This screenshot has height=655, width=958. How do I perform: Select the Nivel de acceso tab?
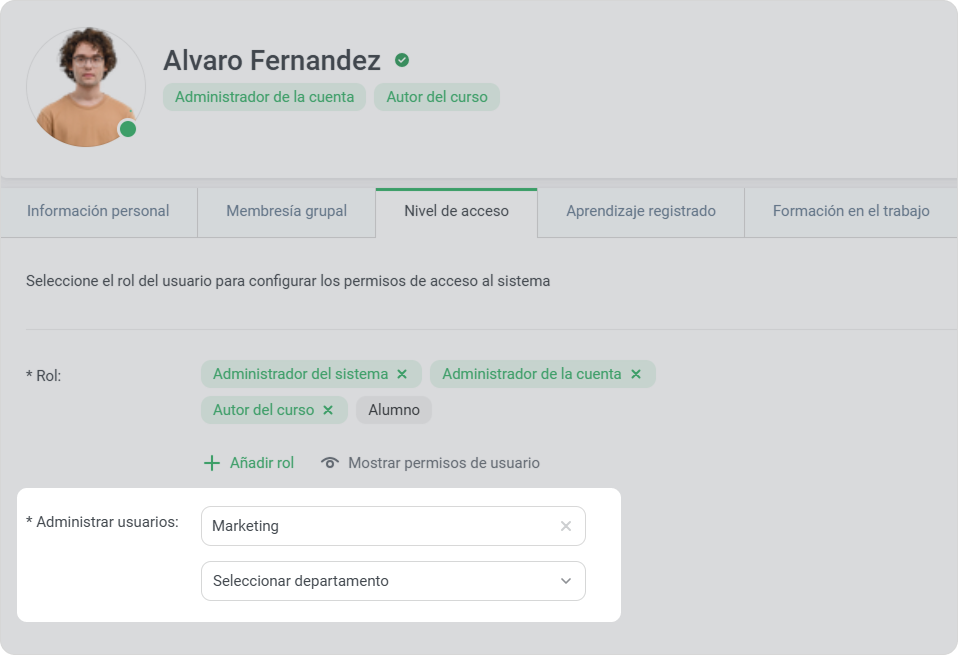point(456,211)
